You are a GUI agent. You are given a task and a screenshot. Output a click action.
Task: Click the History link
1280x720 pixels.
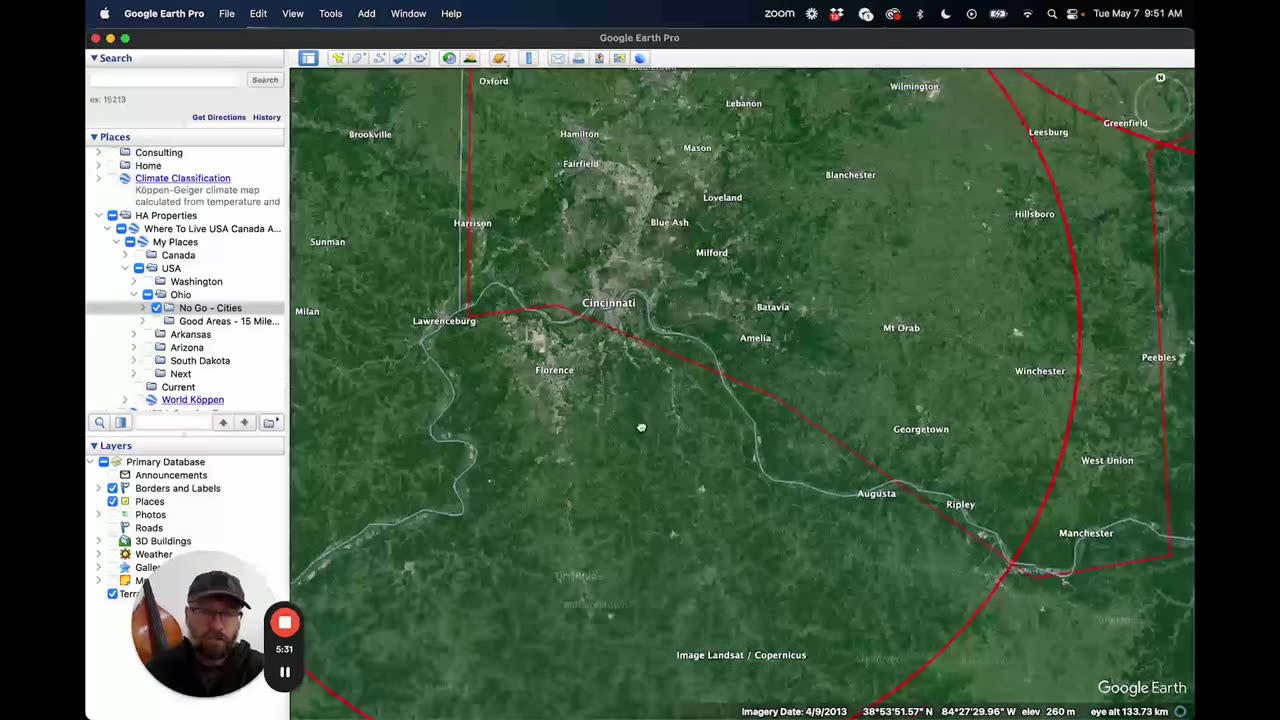(x=267, y=117)
